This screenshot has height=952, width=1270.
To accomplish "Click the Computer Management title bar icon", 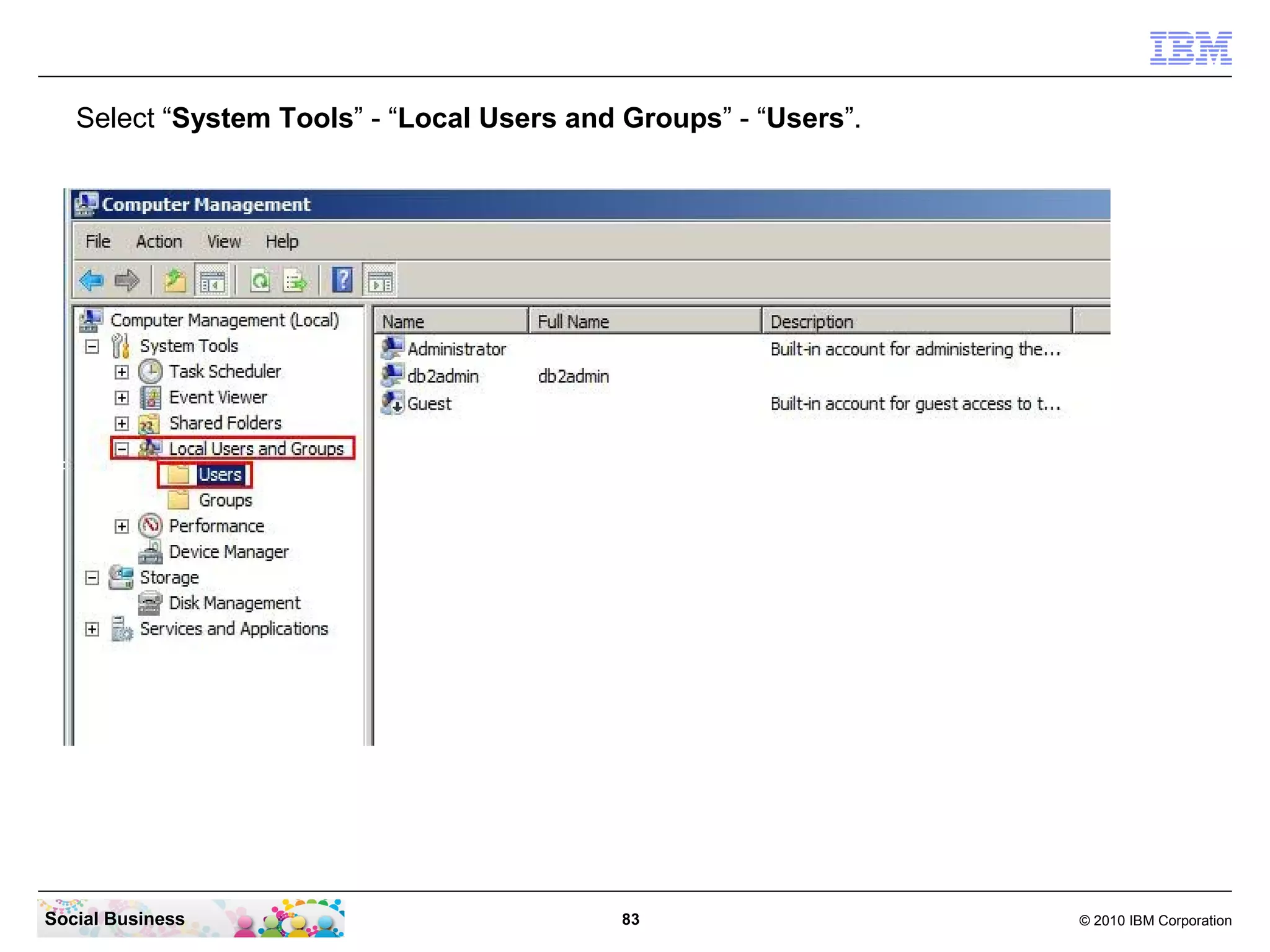I will (86, 204).
